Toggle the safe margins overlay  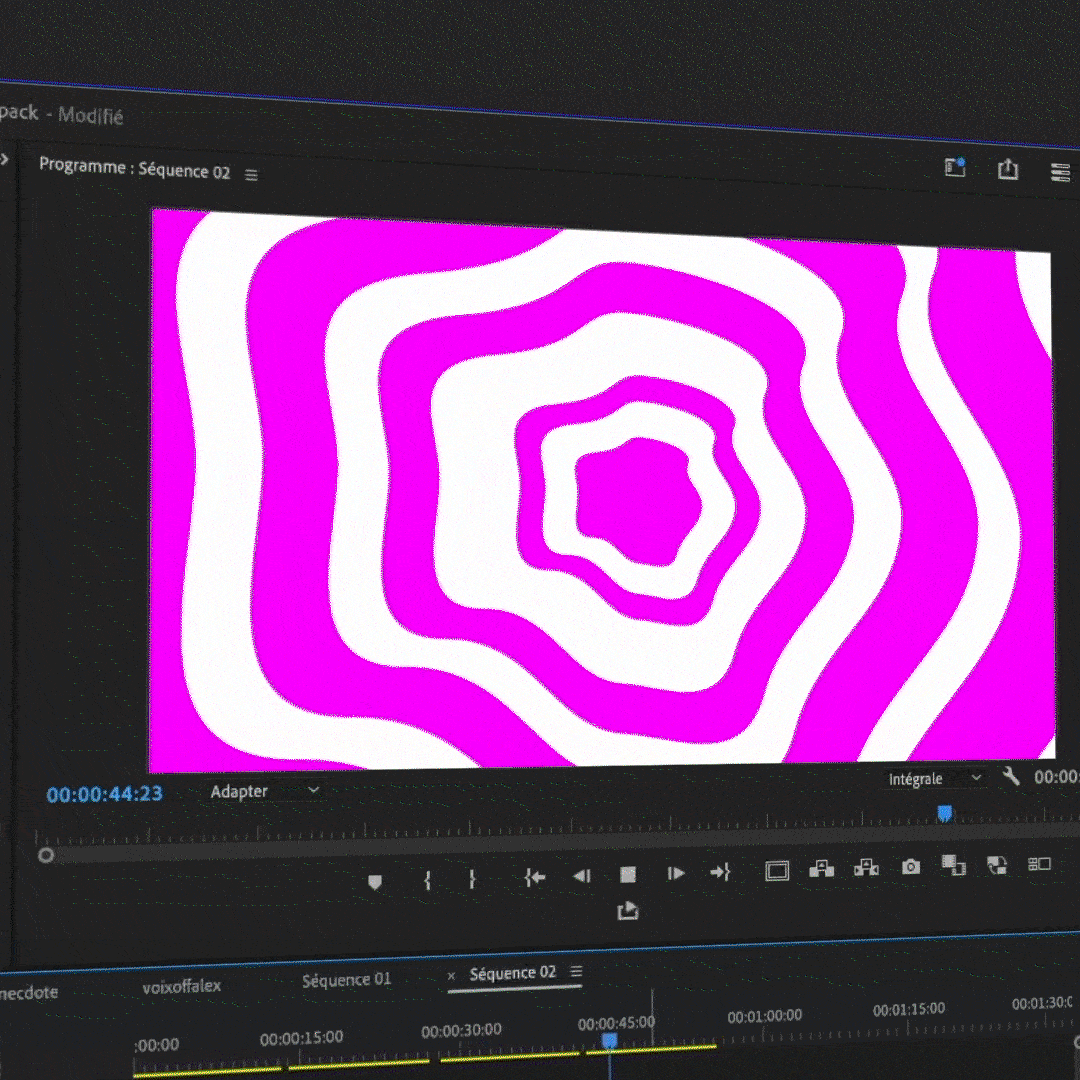[777, 871]
